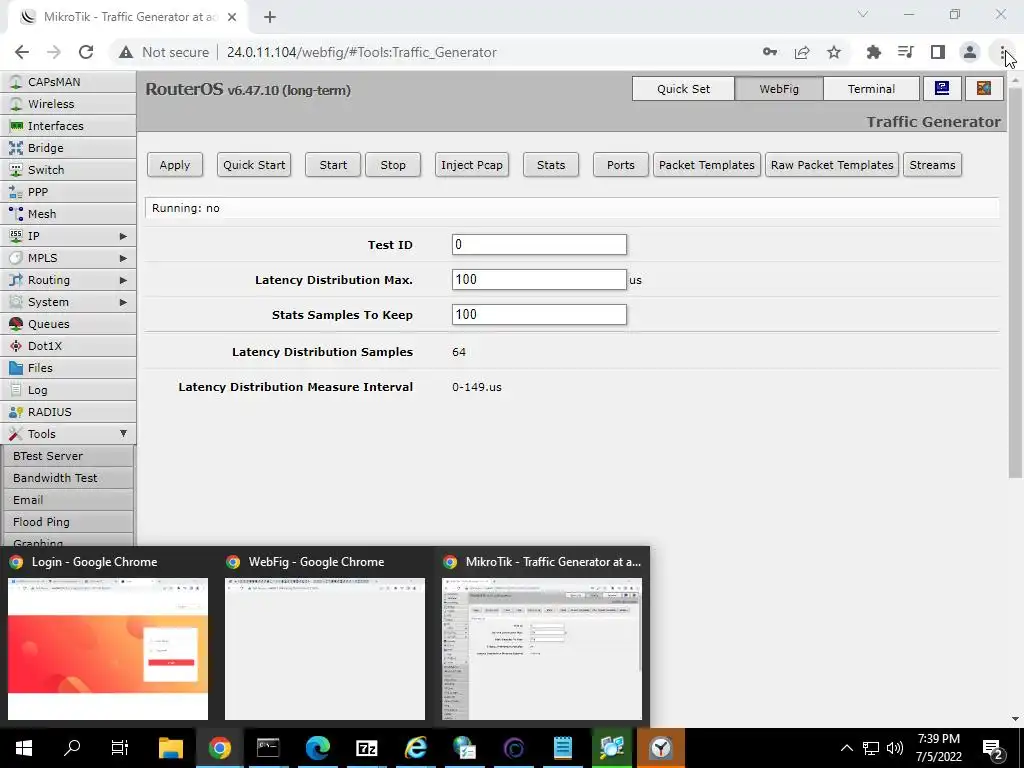Switch to the WebFig tab
This screenshot has height=768, width=1024.
(778, 89)
